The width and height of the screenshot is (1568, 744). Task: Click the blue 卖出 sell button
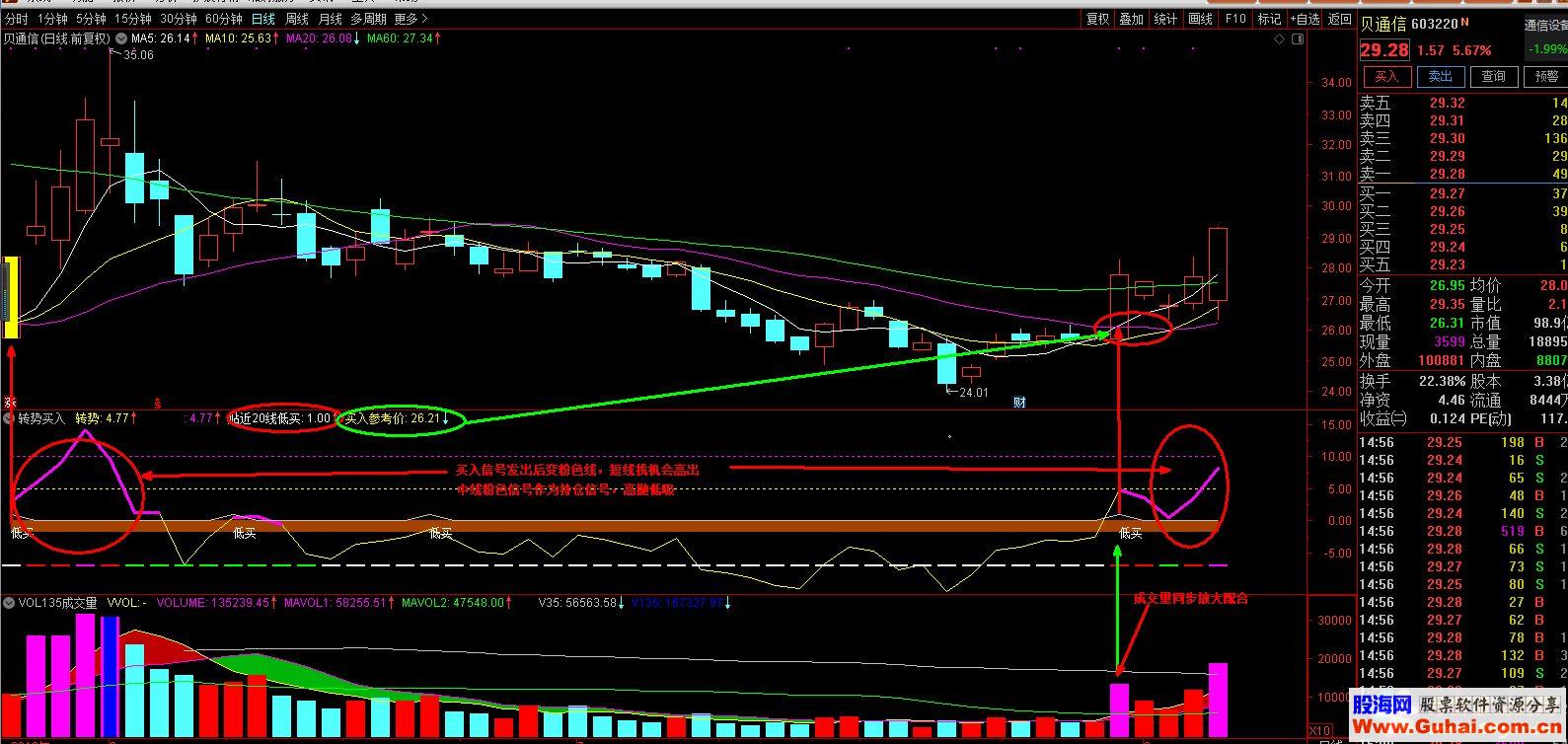(x=1441, y=76)
